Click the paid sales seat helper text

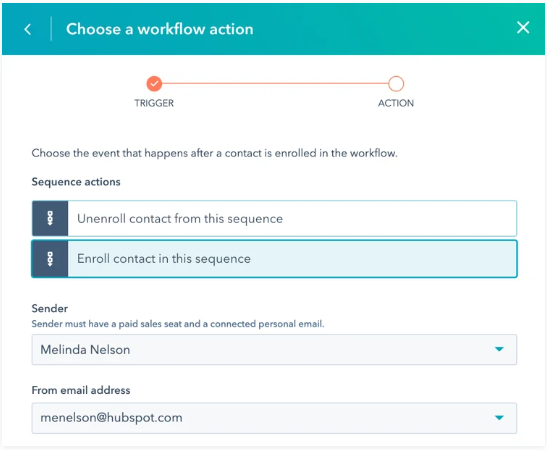(x=178, y=324)
